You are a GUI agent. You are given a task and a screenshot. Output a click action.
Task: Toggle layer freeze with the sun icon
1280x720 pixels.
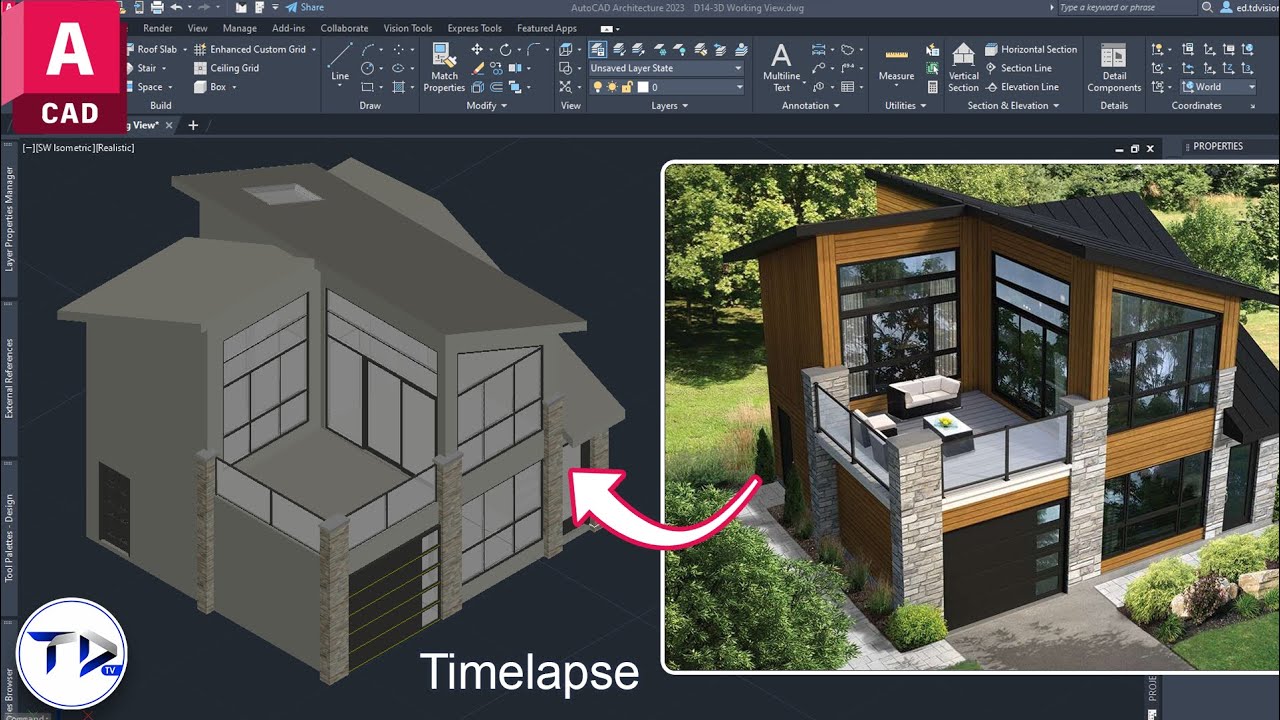pyautogui.click(x=612, y=87)
